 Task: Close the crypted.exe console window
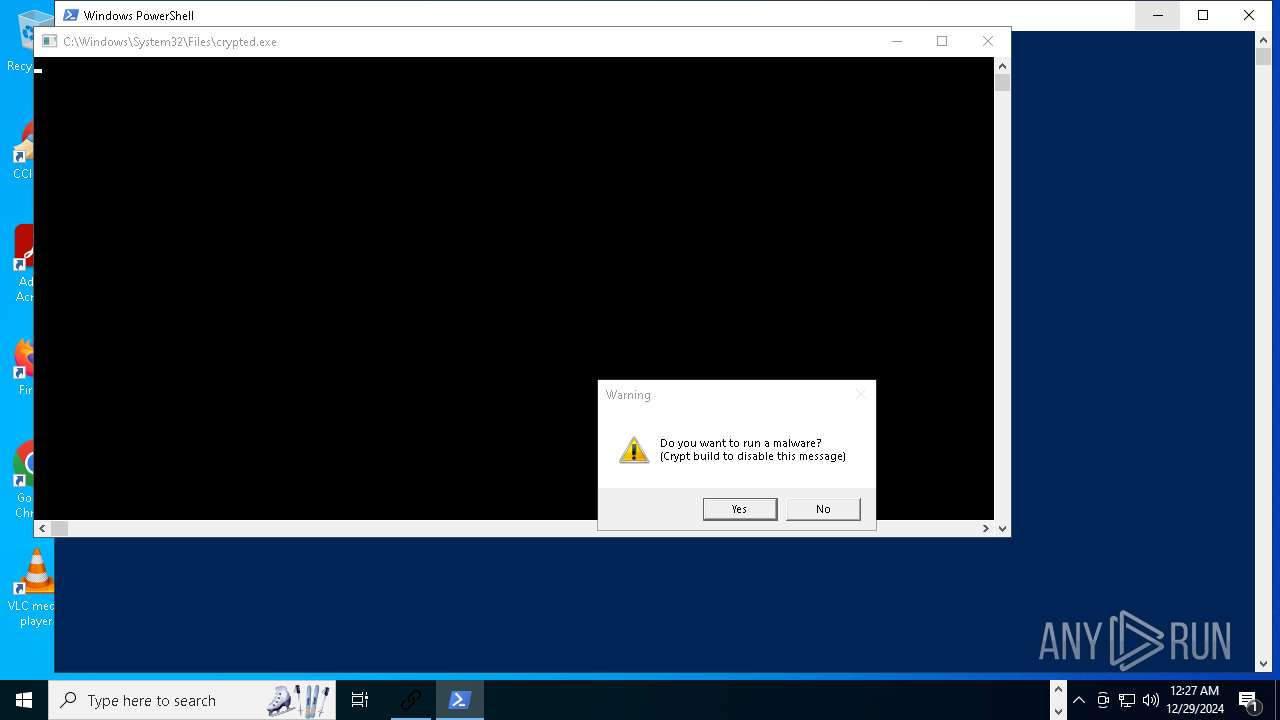[x=988, y=41]
